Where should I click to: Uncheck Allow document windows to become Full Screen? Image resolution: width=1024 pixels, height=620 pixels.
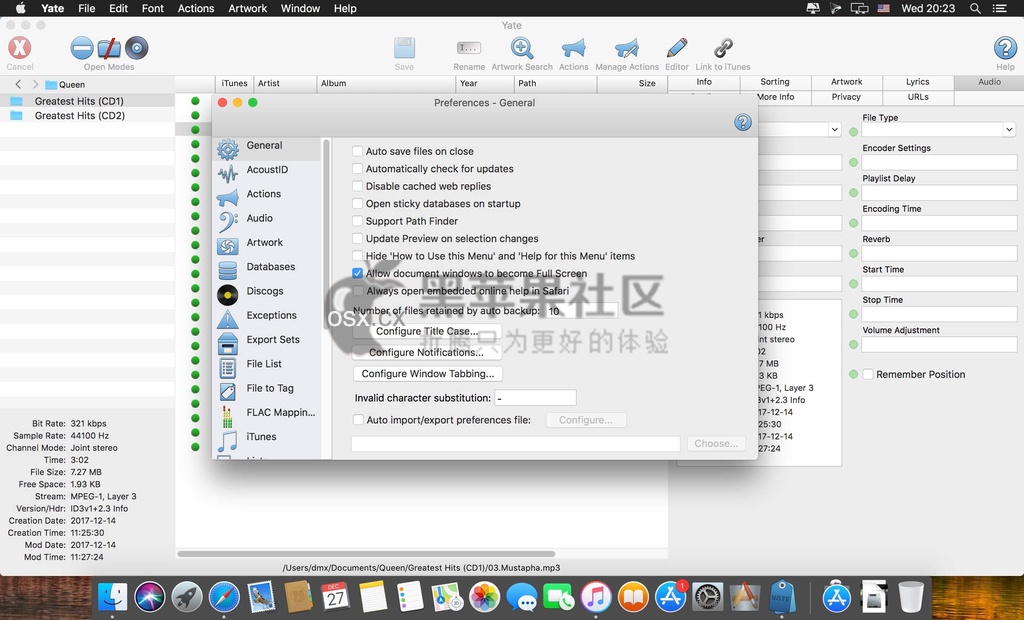click(357, 273)
